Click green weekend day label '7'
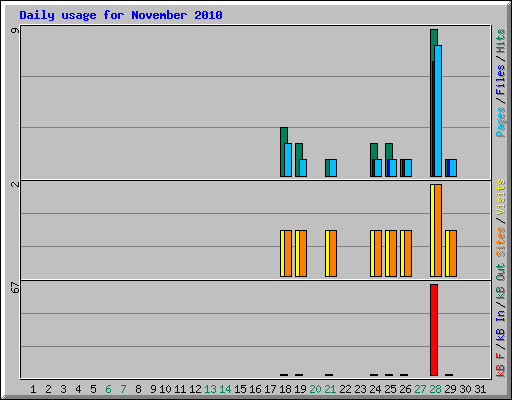Screen dimensions: 512x400 click(x=123, y=389)
